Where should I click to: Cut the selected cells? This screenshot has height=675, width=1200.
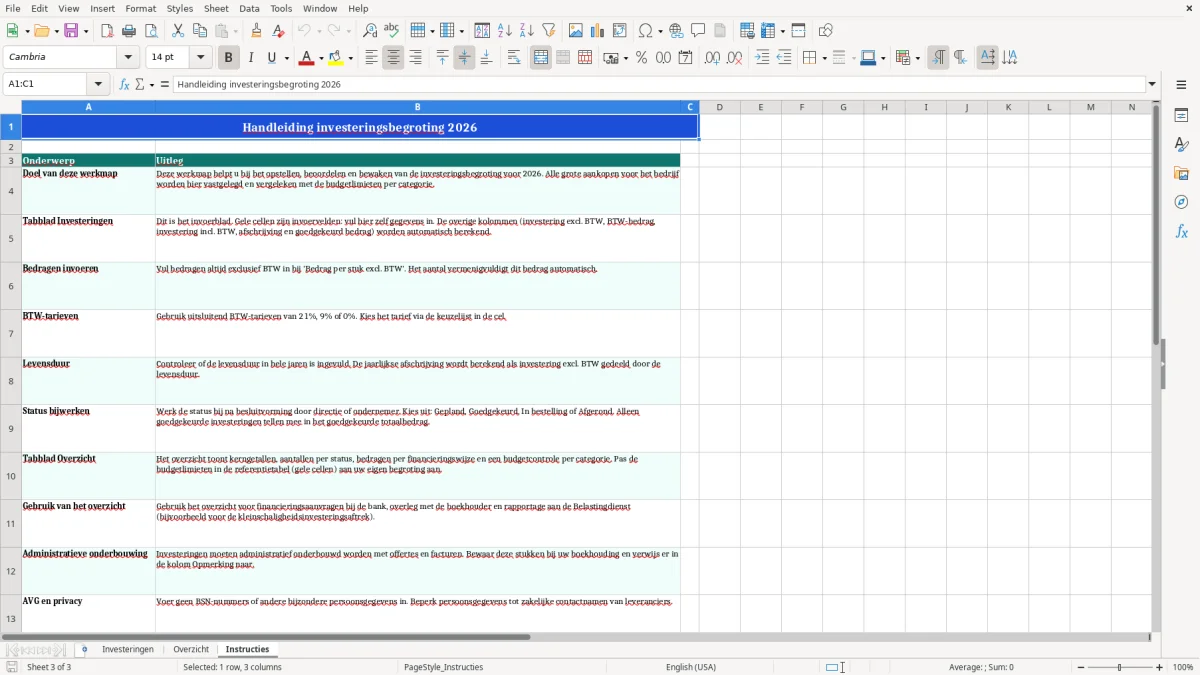pos(178,31)
